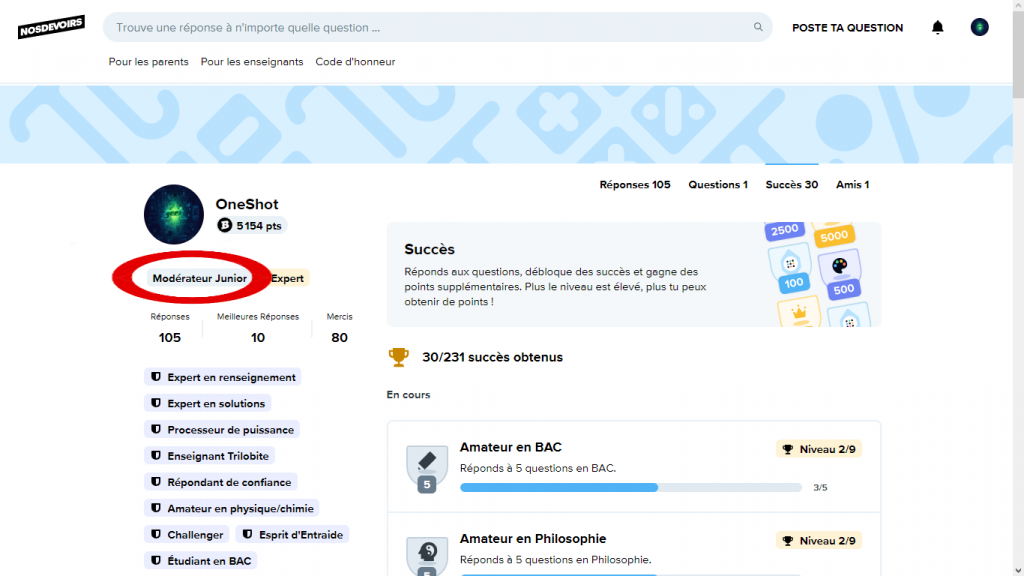Click the Amateur en BAC badge icon

click(x=427, y=468)
